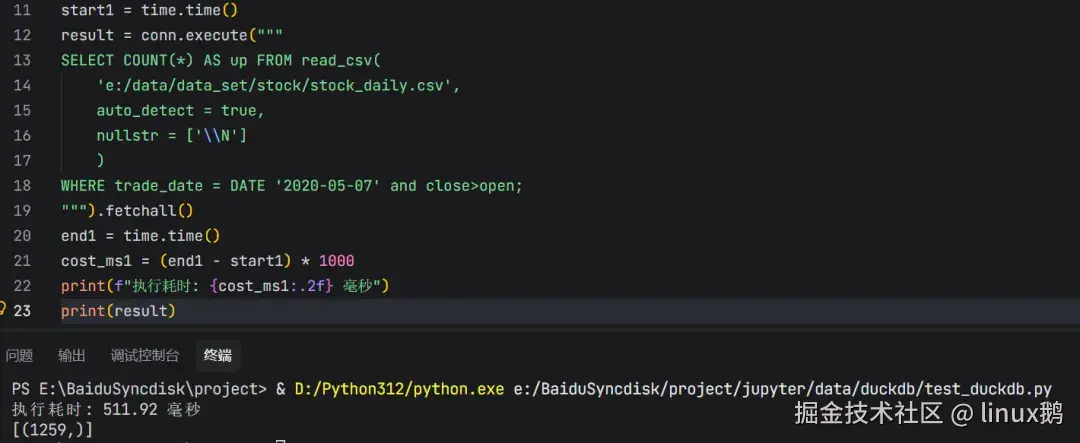Click line number 16 in gutter
Screen dimensions: 1080x443
(x=22, y=136)
